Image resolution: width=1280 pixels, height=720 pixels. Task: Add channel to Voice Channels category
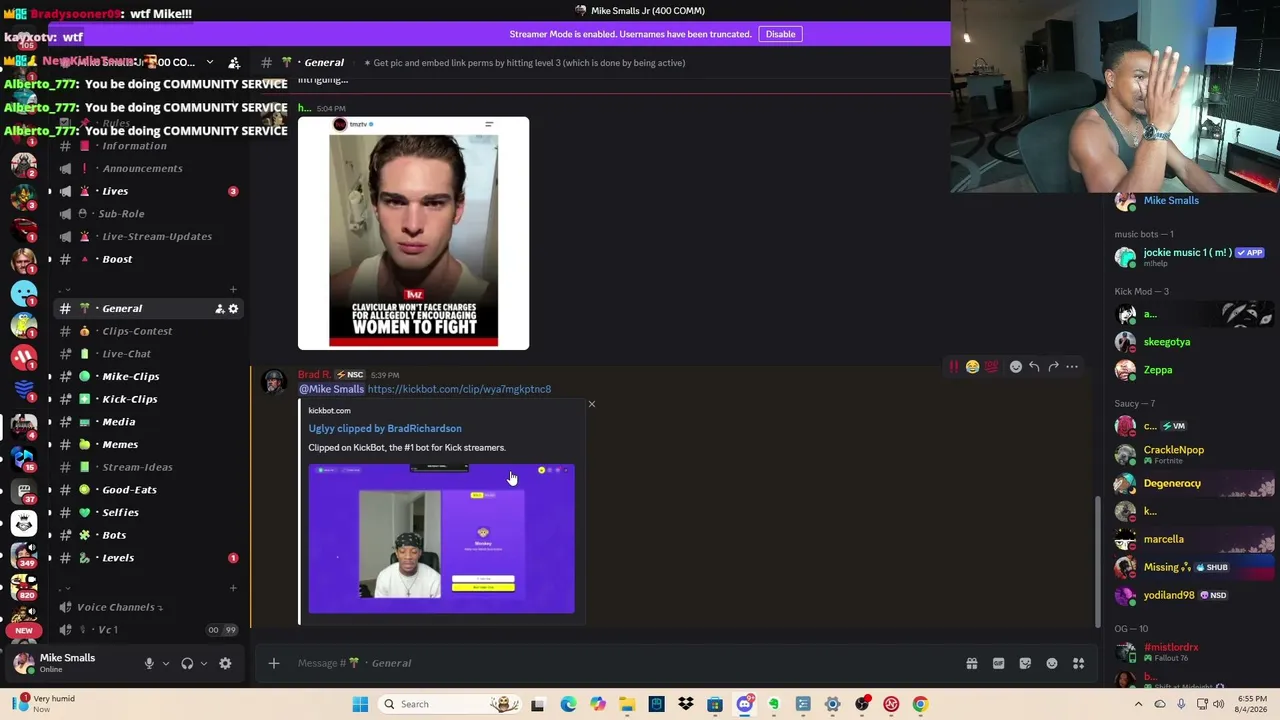coord(233,588)
